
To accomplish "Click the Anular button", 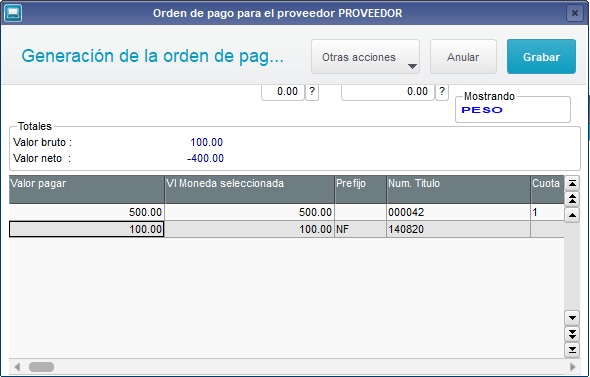I will click(x=463, y=57).
